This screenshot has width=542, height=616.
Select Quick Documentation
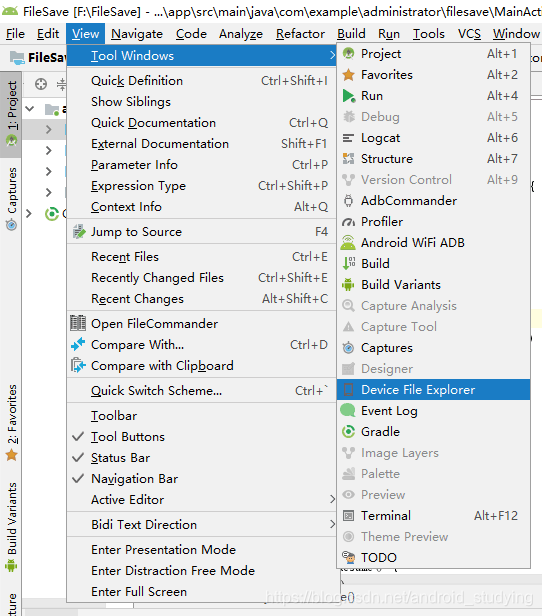click(x=201, y=123)
